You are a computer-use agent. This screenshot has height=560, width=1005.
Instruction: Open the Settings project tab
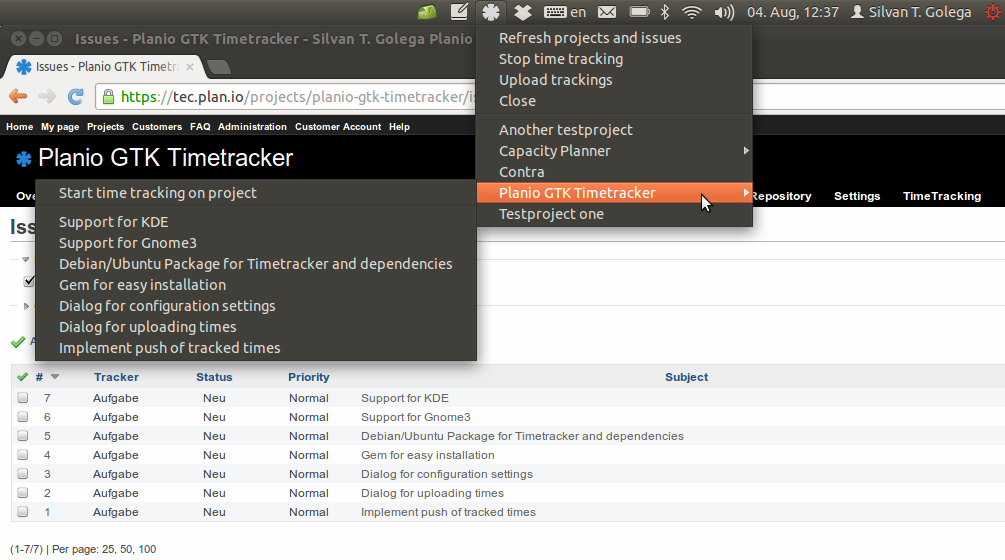coord(857,196)
